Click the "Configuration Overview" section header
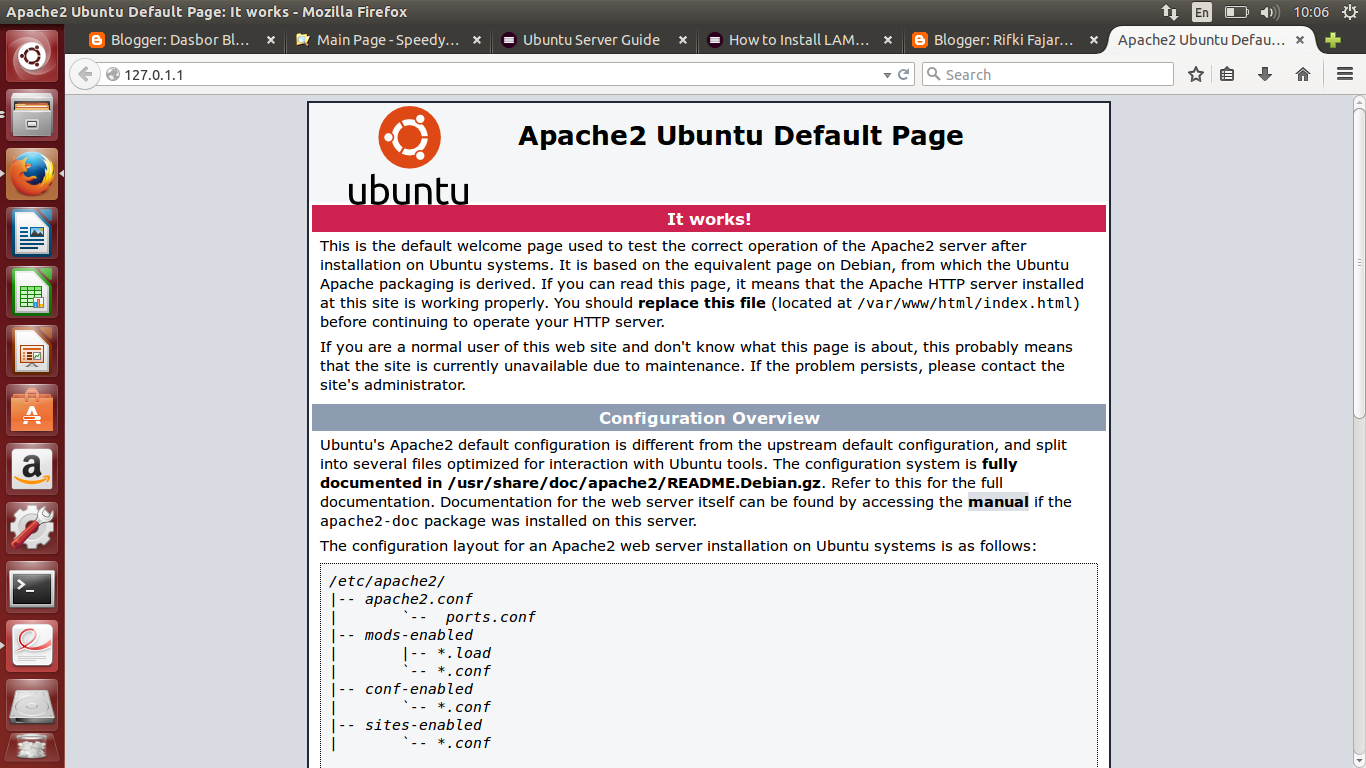Image resolution: width=1366 pixels, height=768 pixels. [709, 418]
